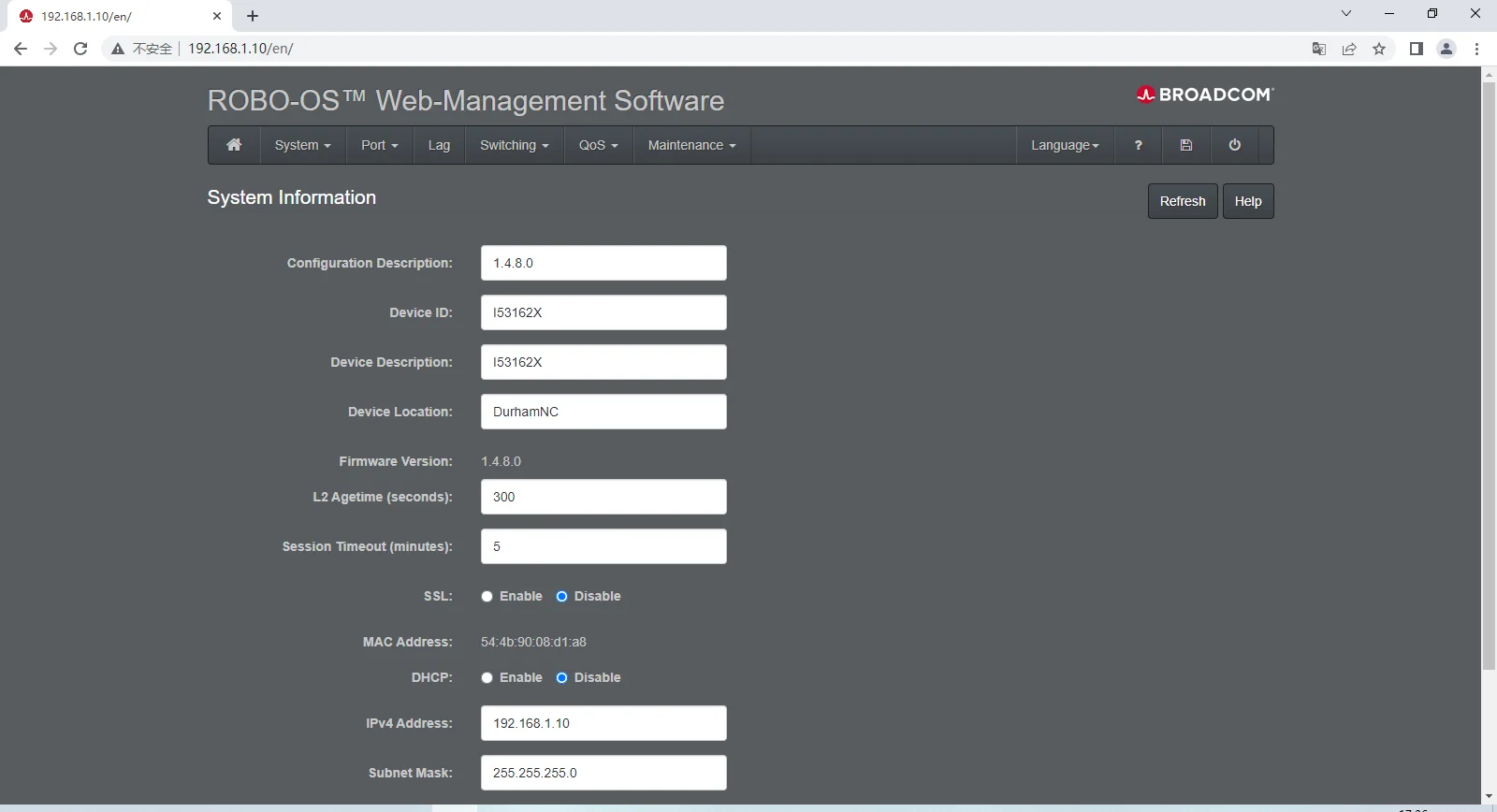
Task: Click the Session Timeout minutes field
Action: coord(603,546)
